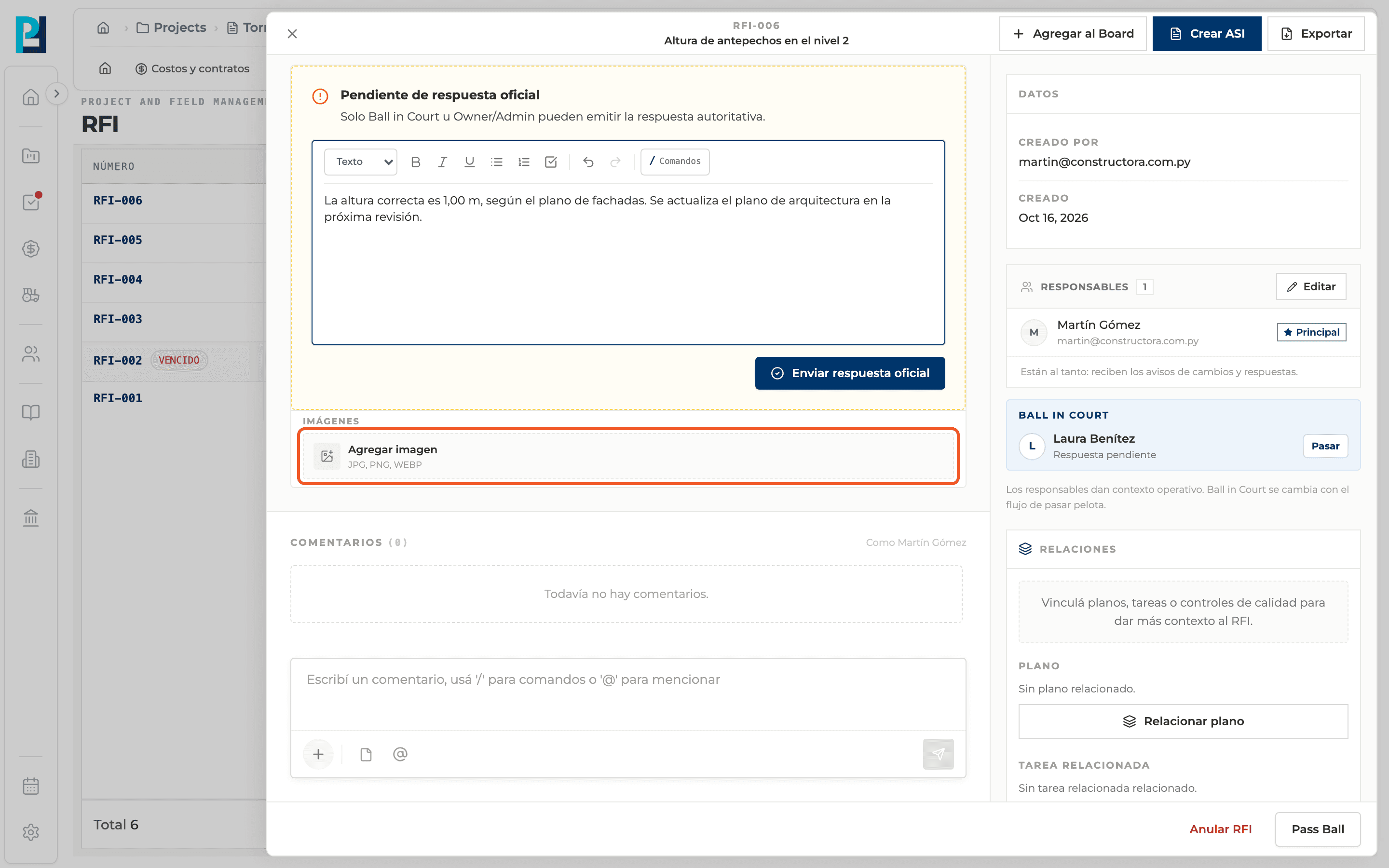Switch to the Costos y contratos tab
The height and width of the screenshot is (868, 1389).
click(x=192, y=68)
